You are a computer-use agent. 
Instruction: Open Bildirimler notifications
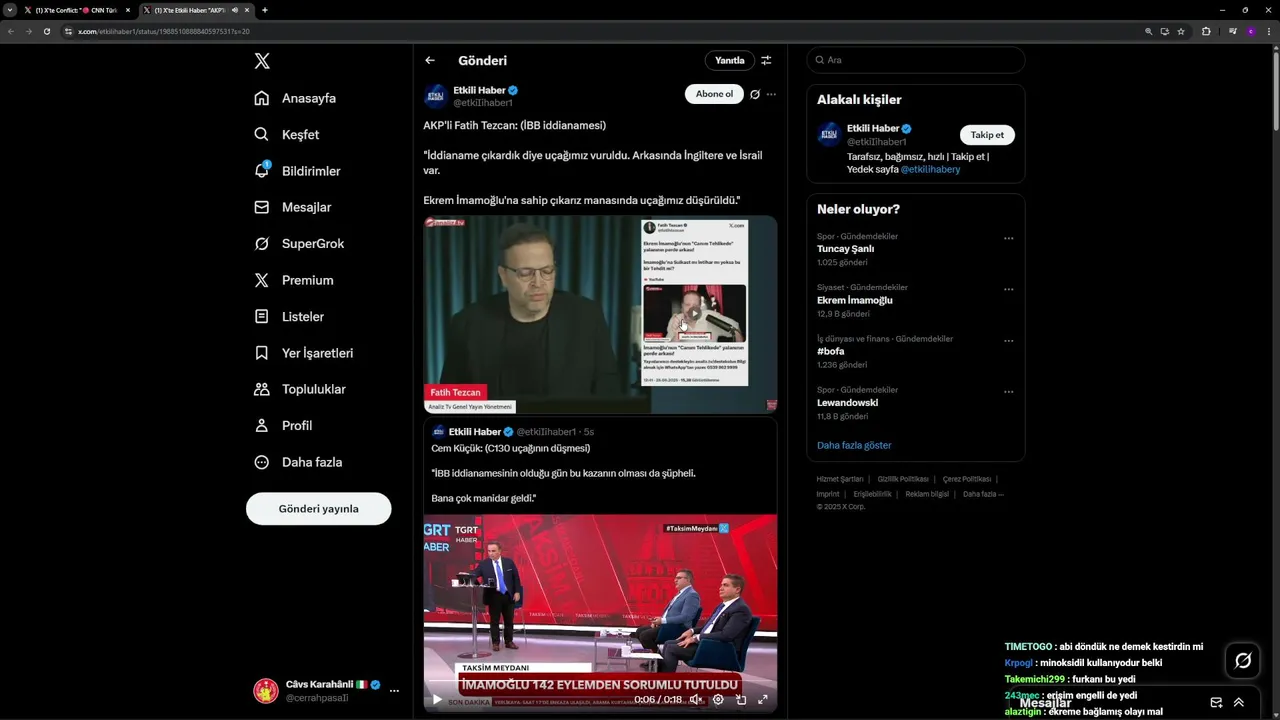[x=297, y=171]
